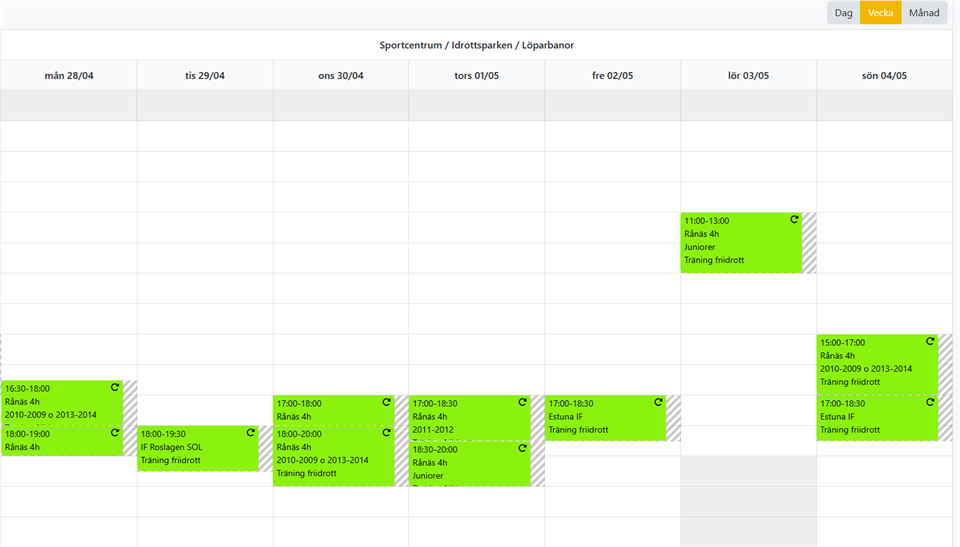Click recurring icon on Friday Estuna IF booking

pos(658,402)
